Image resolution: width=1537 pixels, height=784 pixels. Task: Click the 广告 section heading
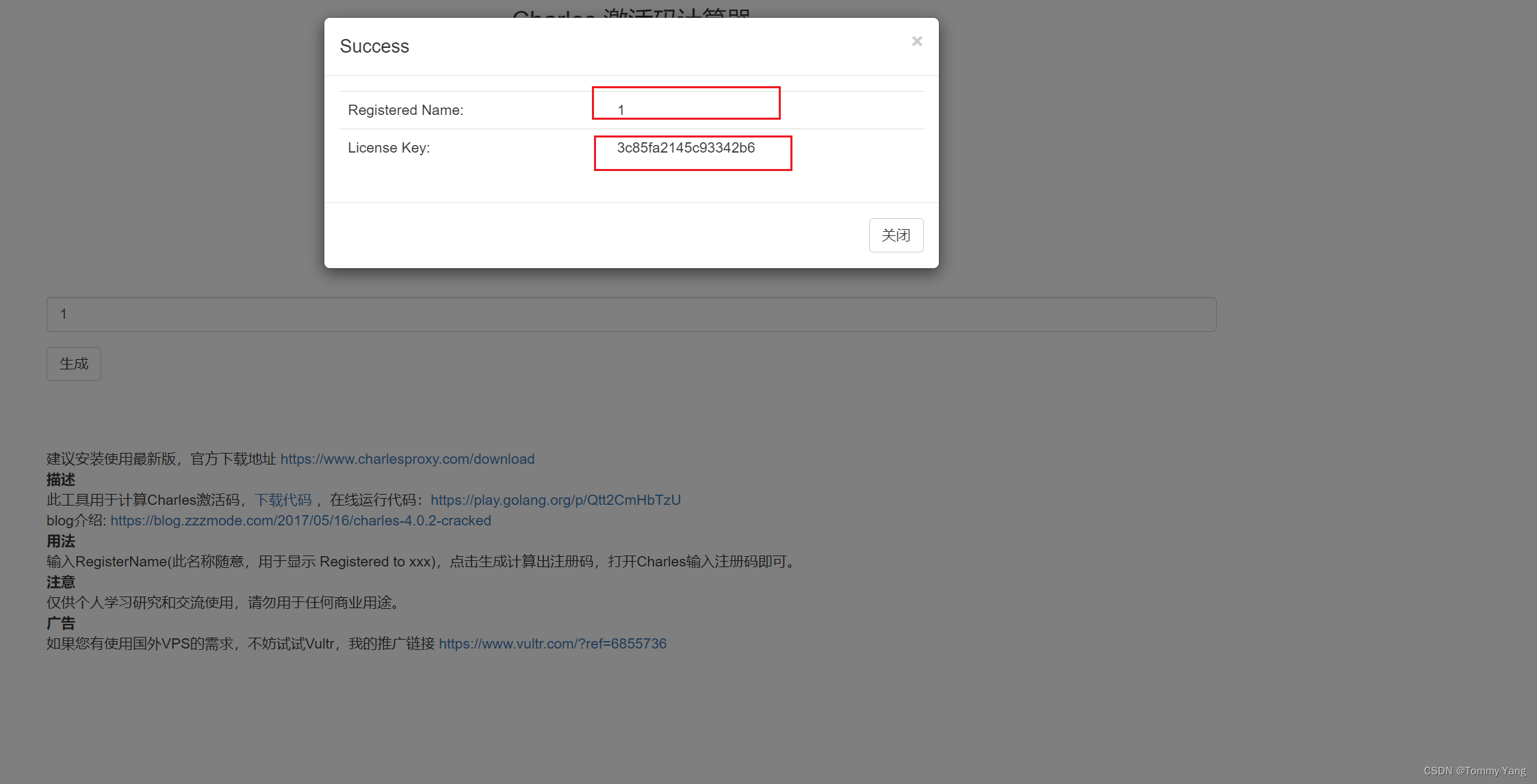click(61, 623)
